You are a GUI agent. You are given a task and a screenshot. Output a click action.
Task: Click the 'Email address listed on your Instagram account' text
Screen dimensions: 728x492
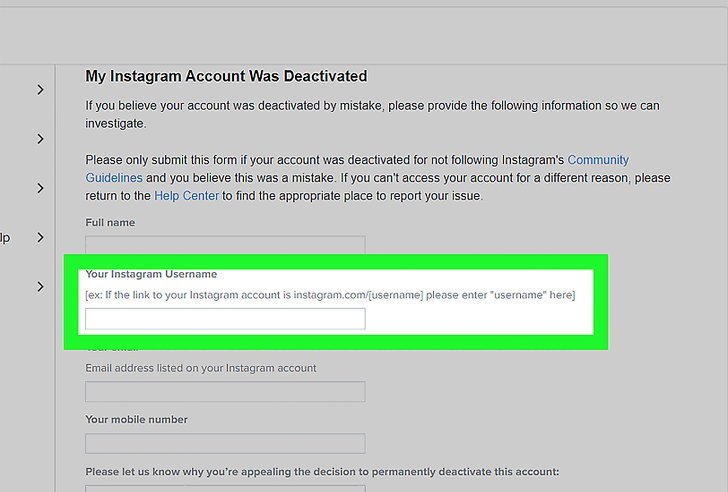pyautogui.click(x=201, y=368)
